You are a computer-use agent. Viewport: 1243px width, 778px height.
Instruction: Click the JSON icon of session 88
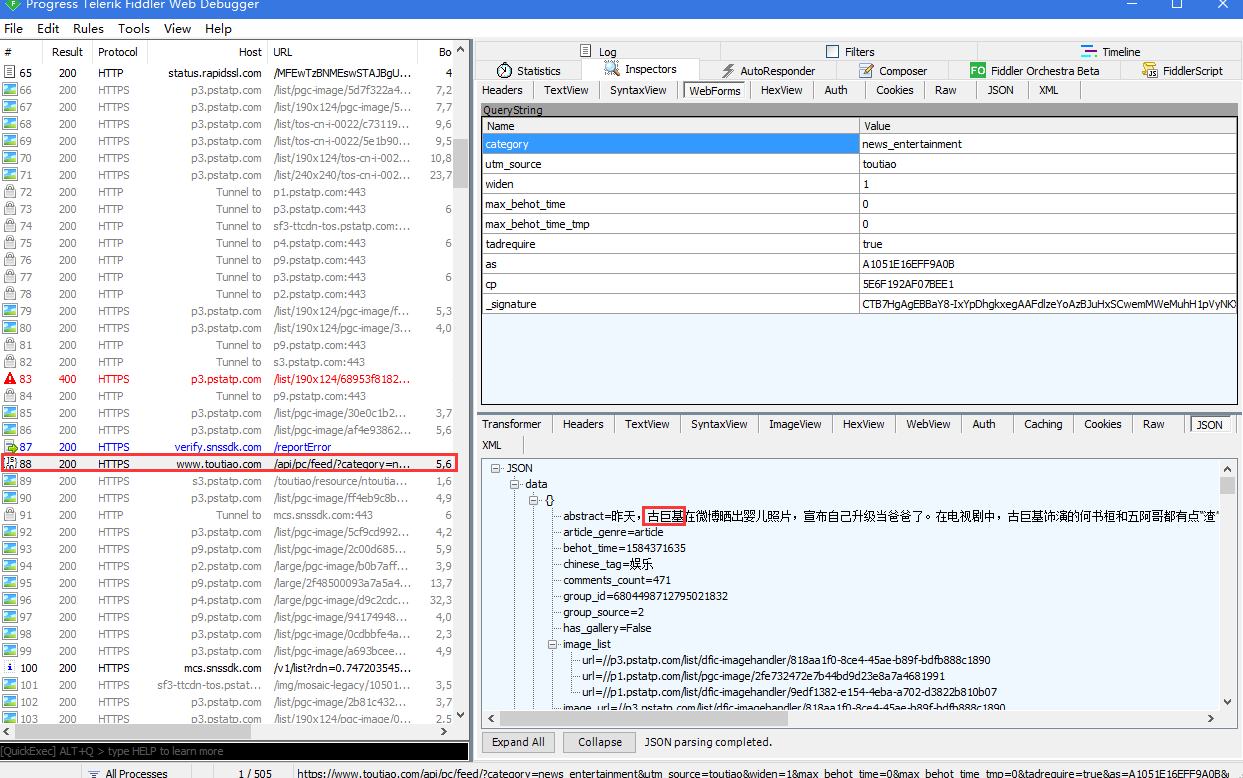pyautogui.click(x=10, y=464)
